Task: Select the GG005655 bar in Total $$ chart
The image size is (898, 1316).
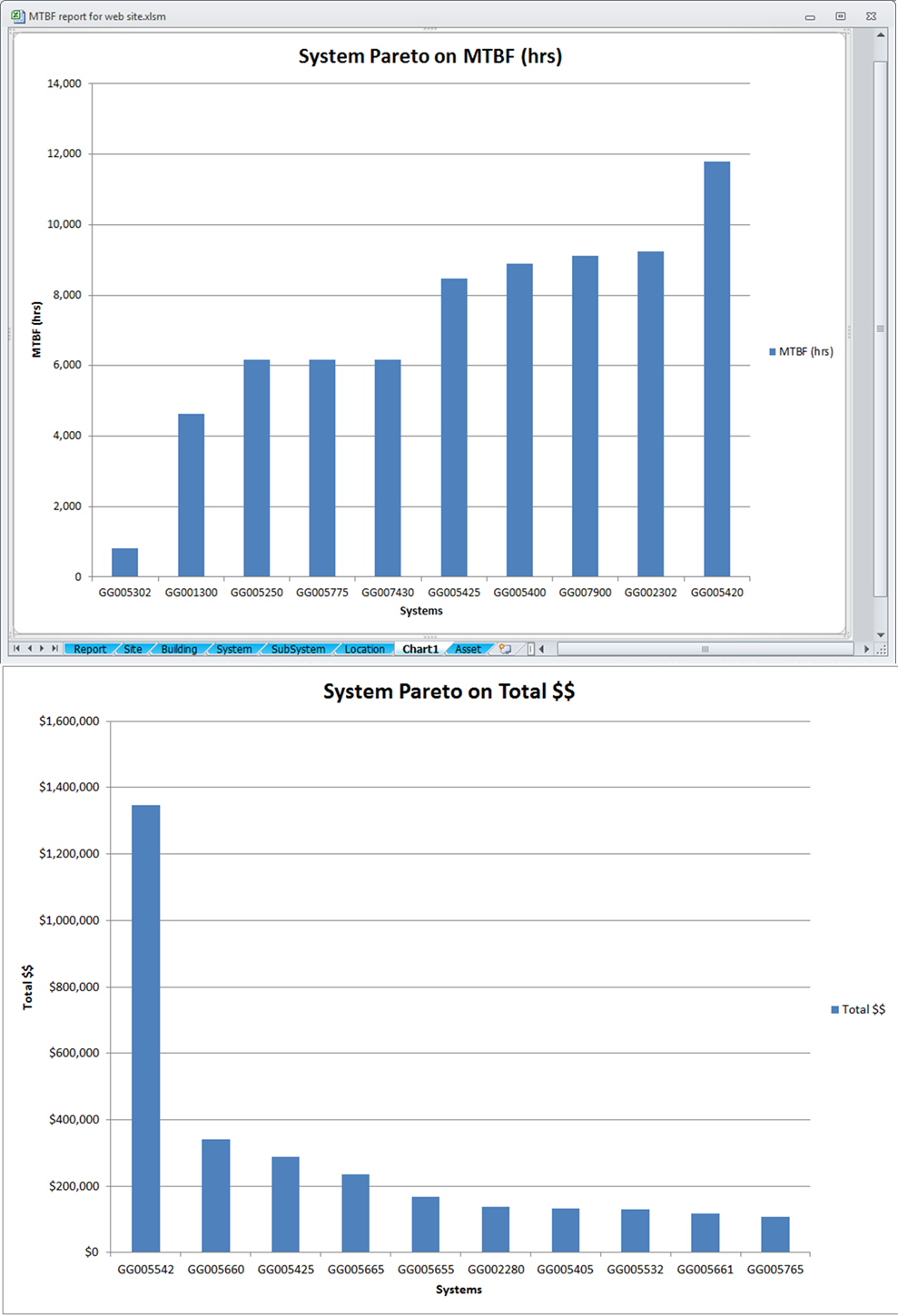Action: tap(426, 1224)
